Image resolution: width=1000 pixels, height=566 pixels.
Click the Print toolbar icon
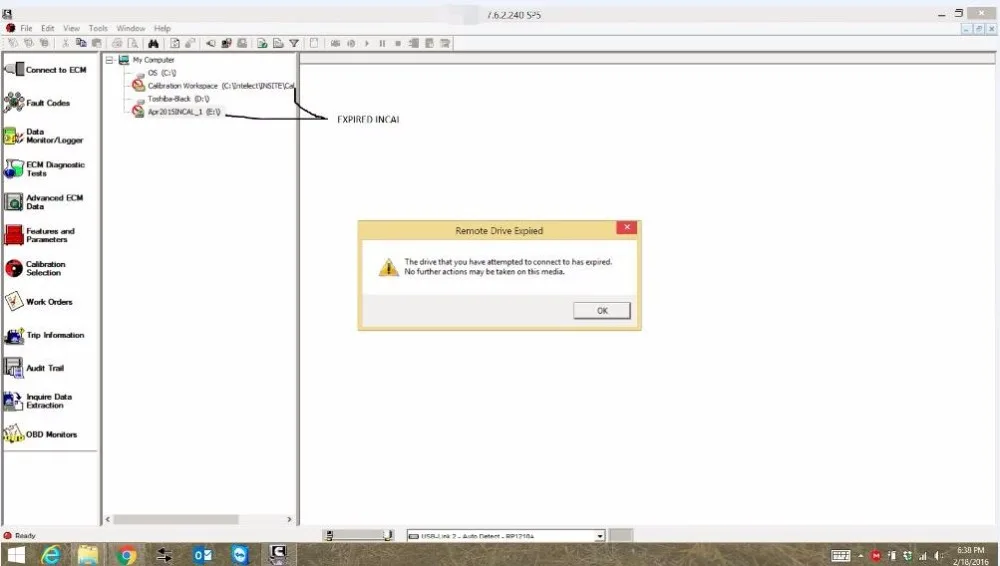coord(117,43)
